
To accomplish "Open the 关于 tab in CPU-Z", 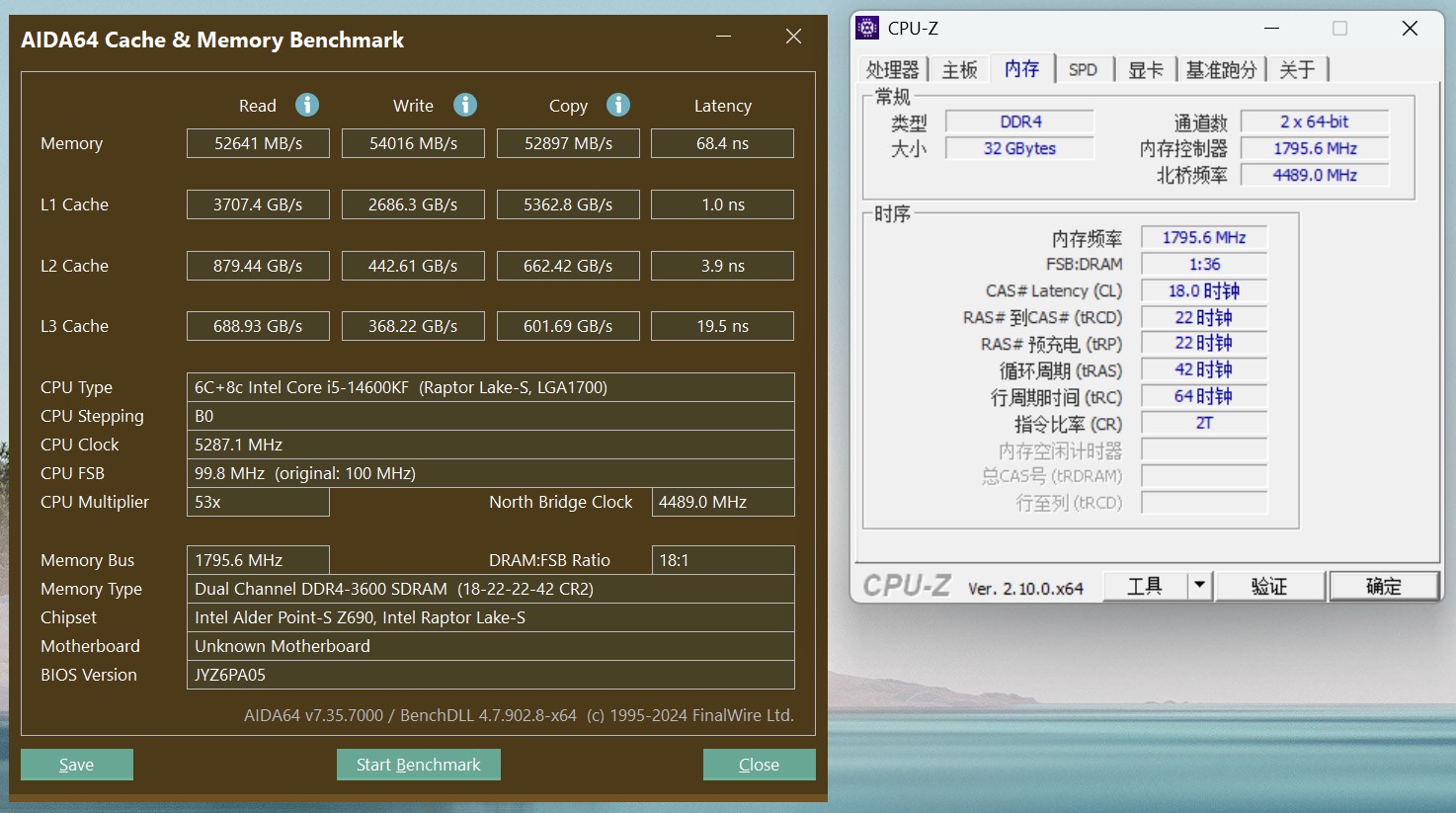I will click(x=1297, y=69).
